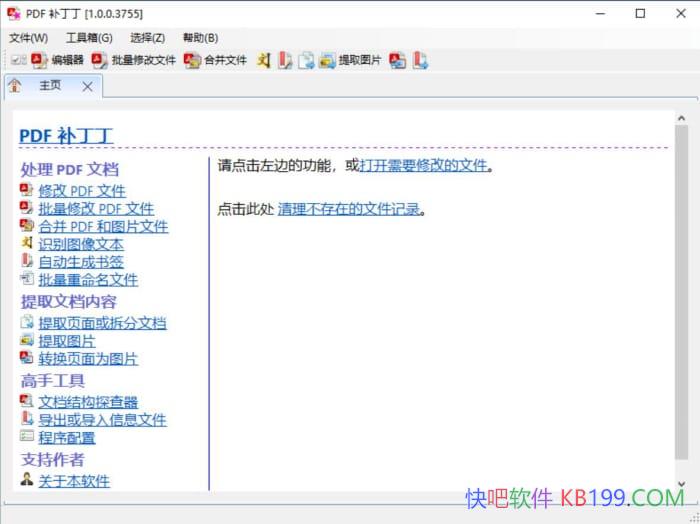
Task: Close the 主页 tab with its X
Action: click(x=87, y=87)
